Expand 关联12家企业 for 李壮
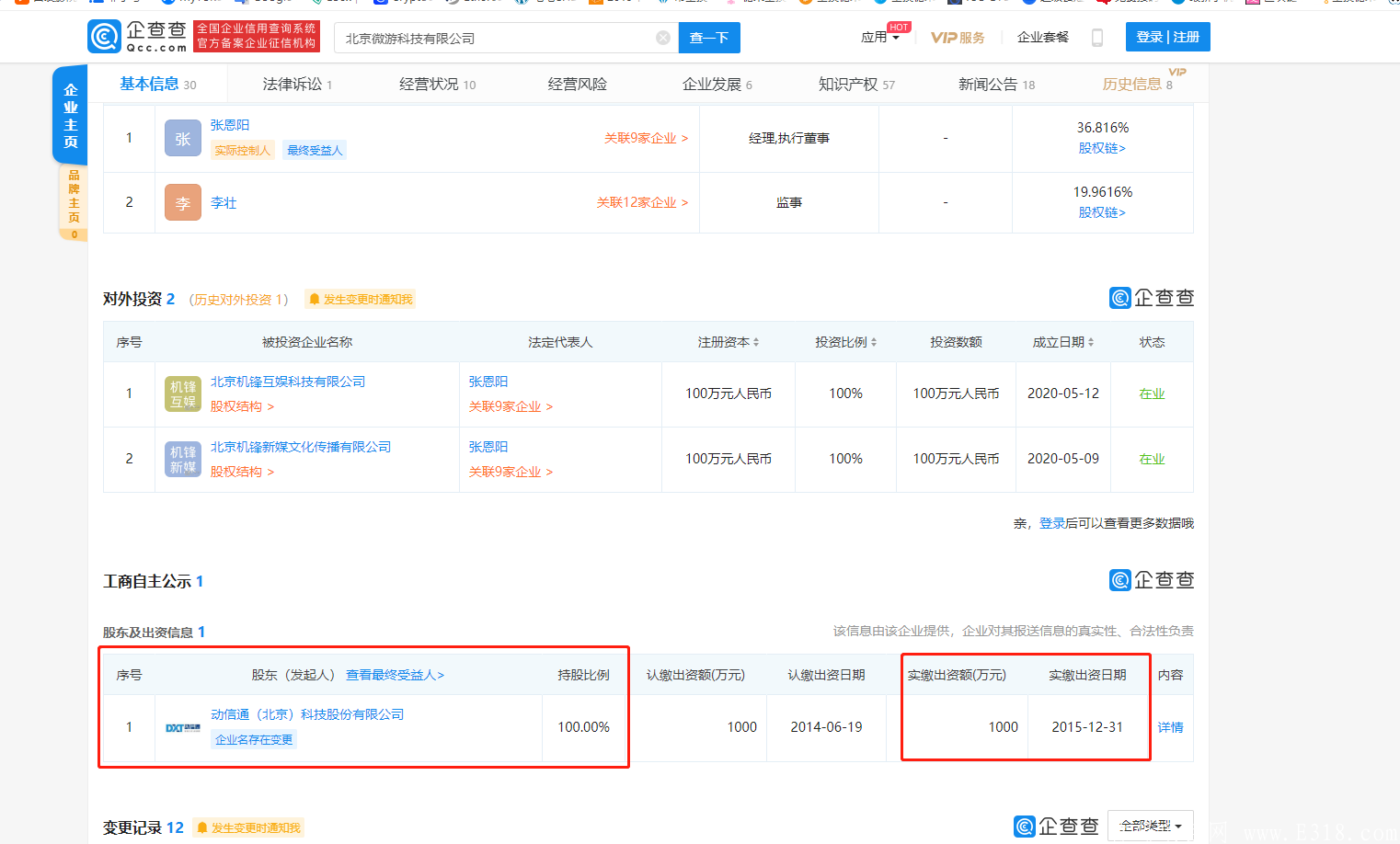Screen dimensions: 1400x844 click(x=642, y=202)
